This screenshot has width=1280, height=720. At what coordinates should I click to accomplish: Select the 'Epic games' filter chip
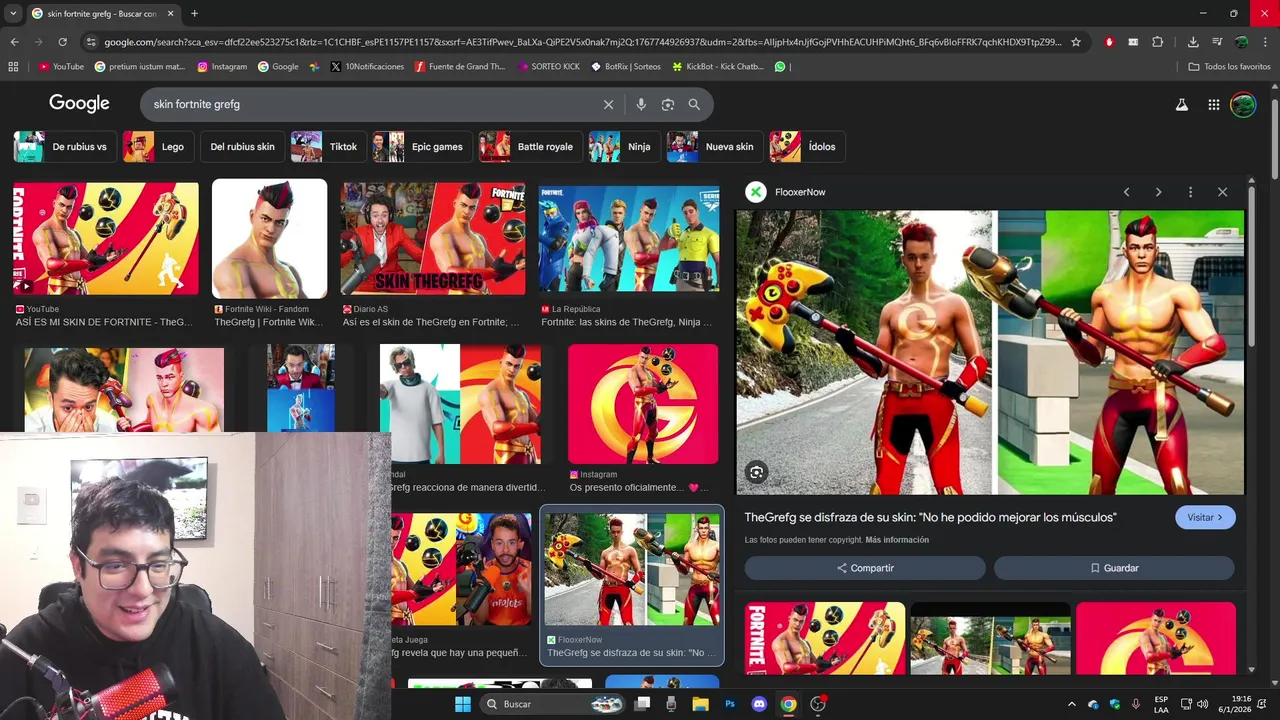click(422, 146)
